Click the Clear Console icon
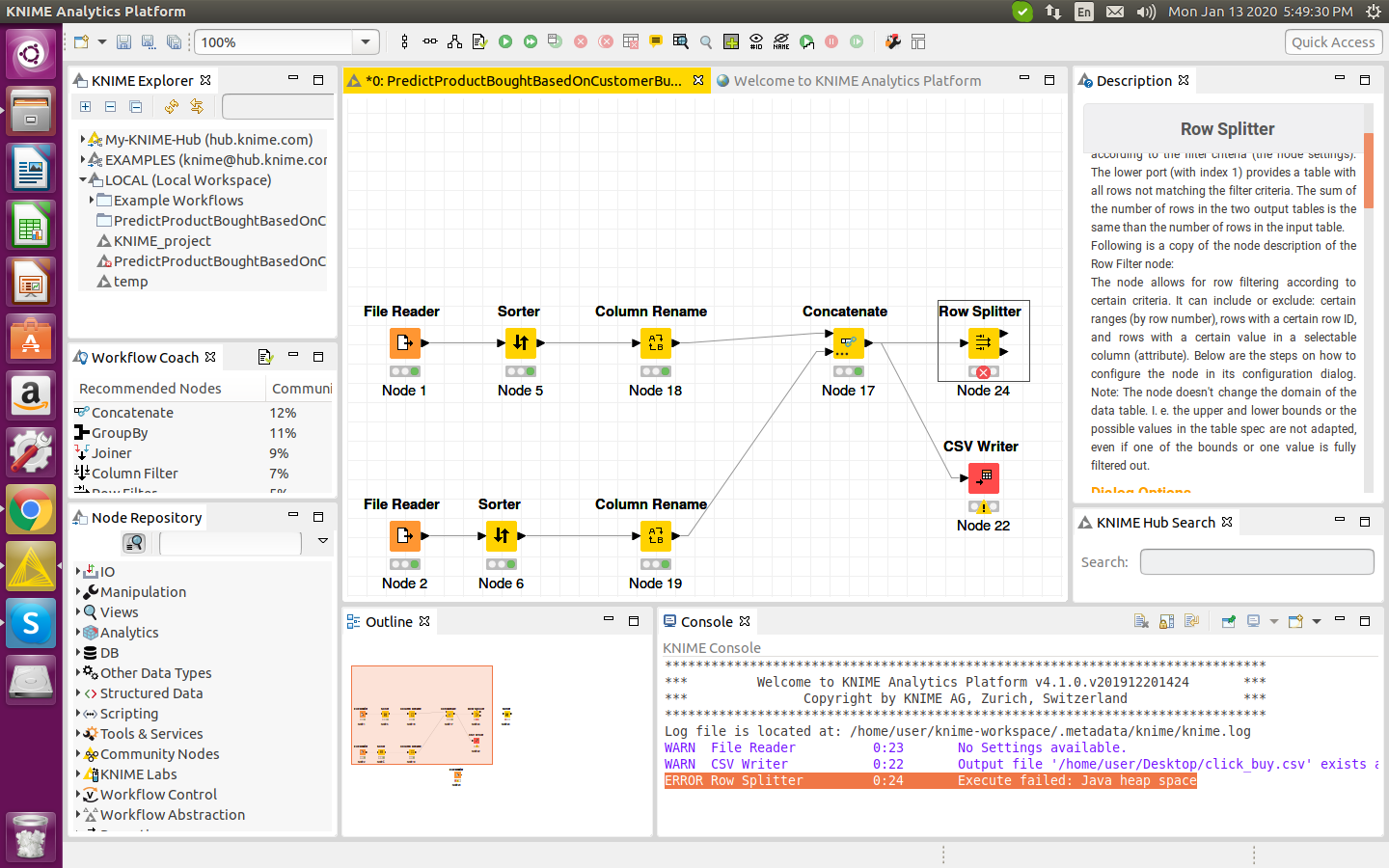The width and height of the screenshot is (1389, 868). pyautogui.click(x=1141, y=622)
